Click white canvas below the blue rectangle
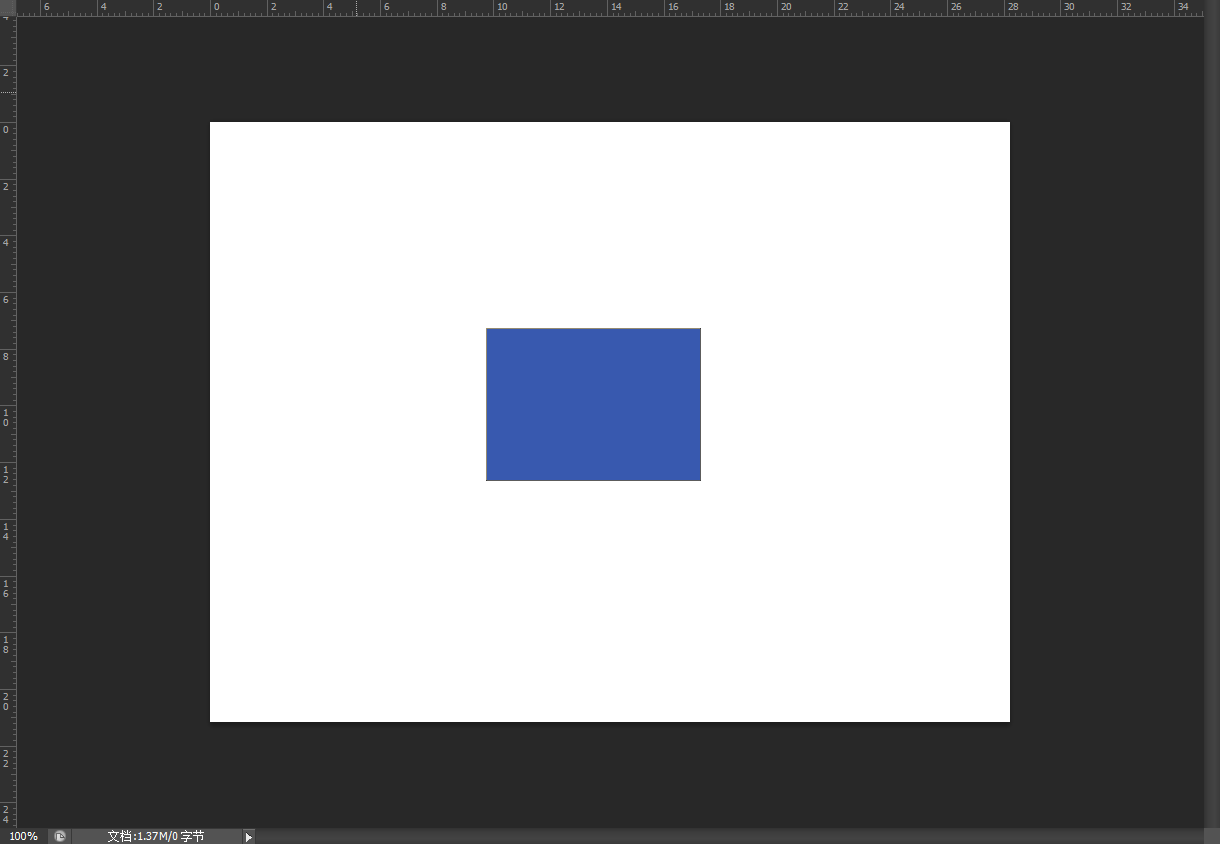 (x=593, y=600)
